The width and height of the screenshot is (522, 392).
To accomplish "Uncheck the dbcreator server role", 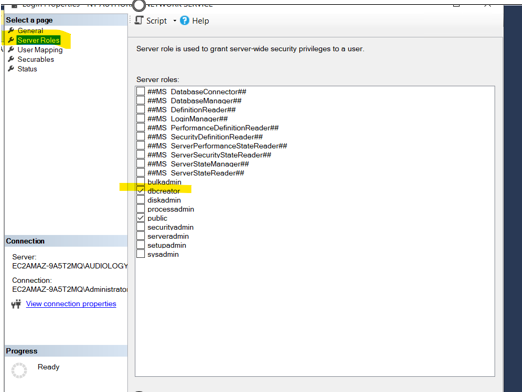I will pyautogui.click(x=141, y=191).
